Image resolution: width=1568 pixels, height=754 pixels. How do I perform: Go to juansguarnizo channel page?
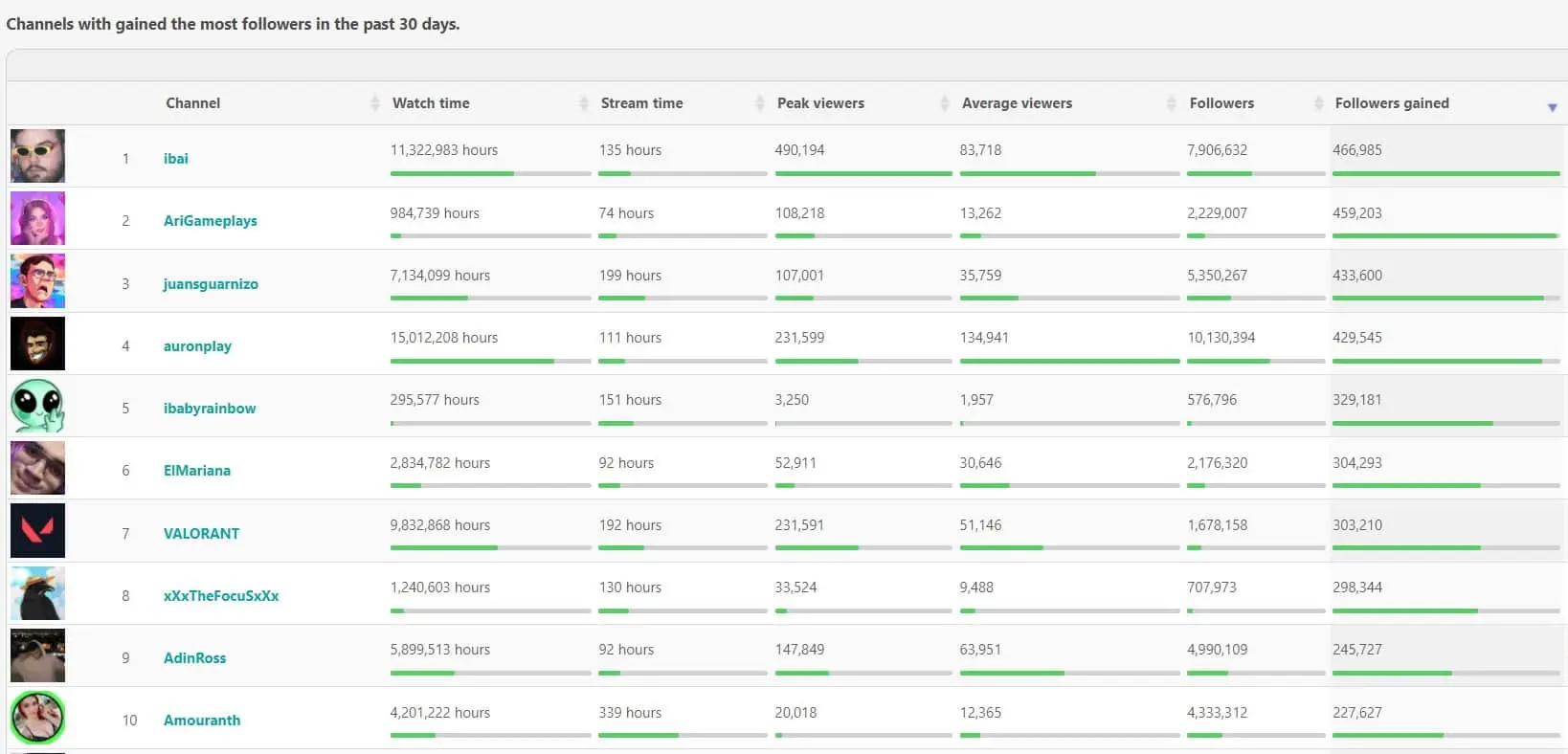point(211,283)
